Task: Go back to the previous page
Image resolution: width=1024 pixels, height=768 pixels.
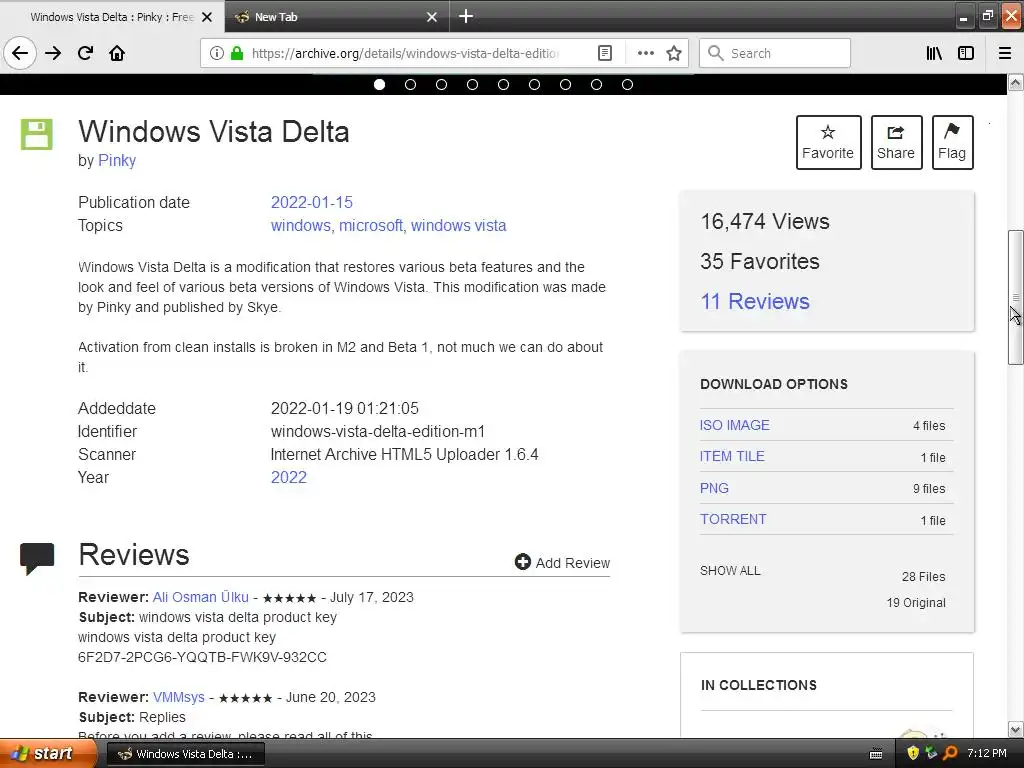Action: point(20,53)
